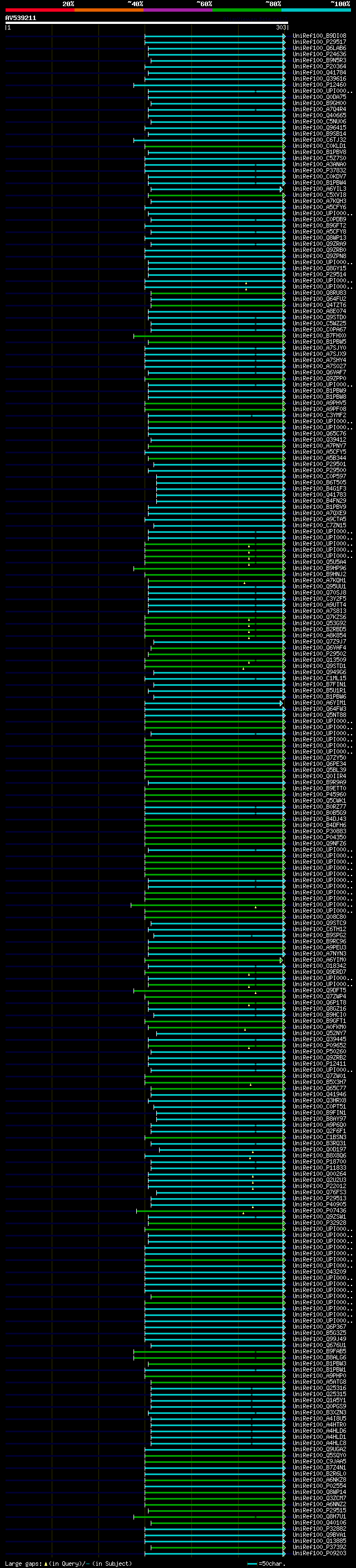
Task: Select the UniRef100_P11833 label
Action: (319, 1168)
